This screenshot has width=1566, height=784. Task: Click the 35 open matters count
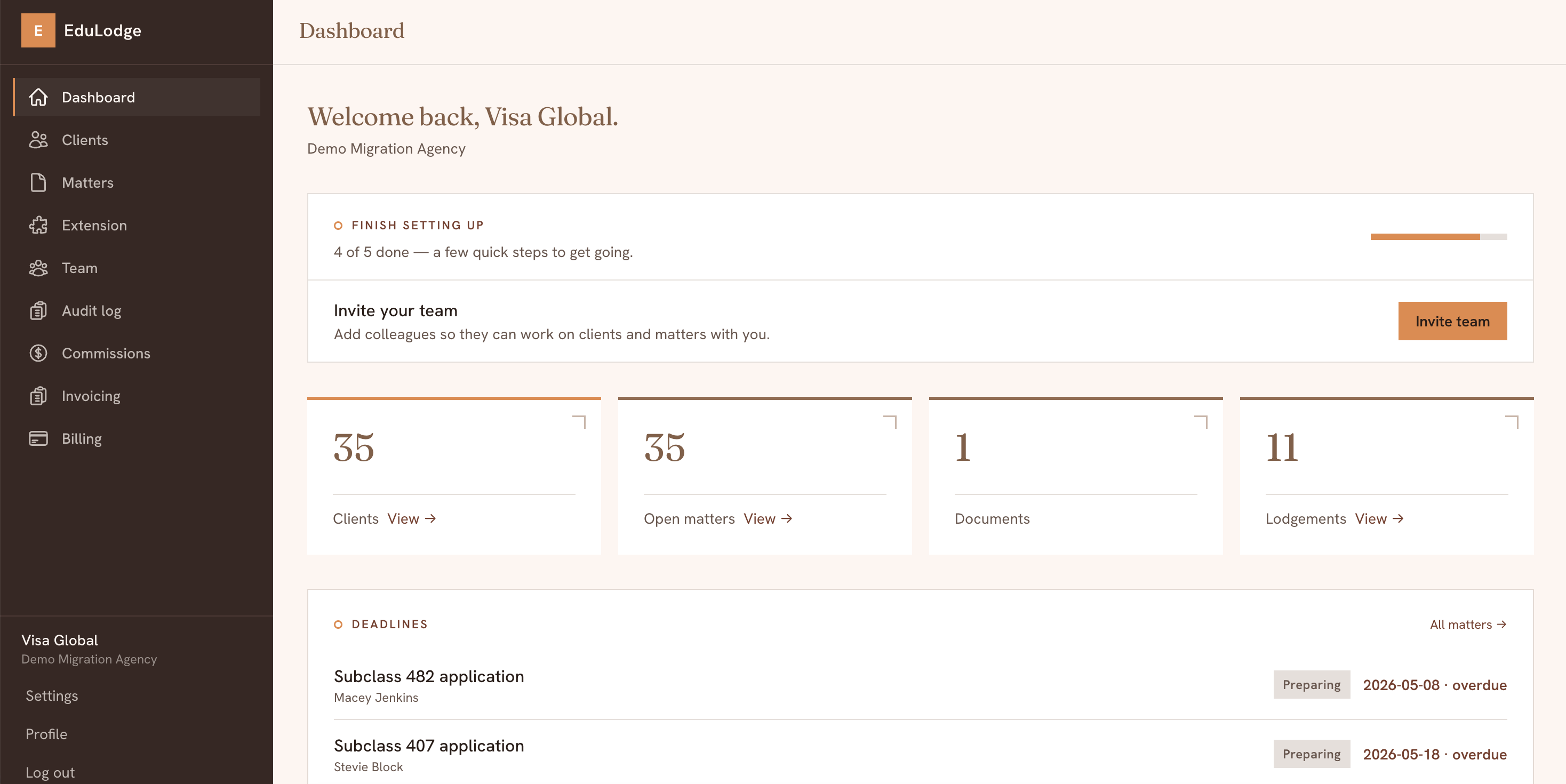[x=665, y=448]
